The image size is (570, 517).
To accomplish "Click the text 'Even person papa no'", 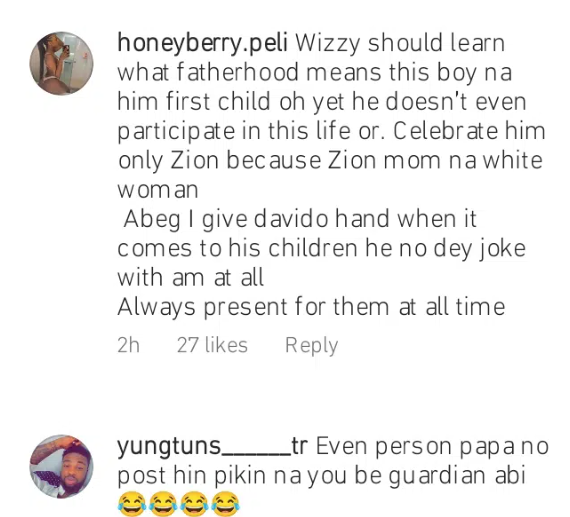I will pos(432,447).
